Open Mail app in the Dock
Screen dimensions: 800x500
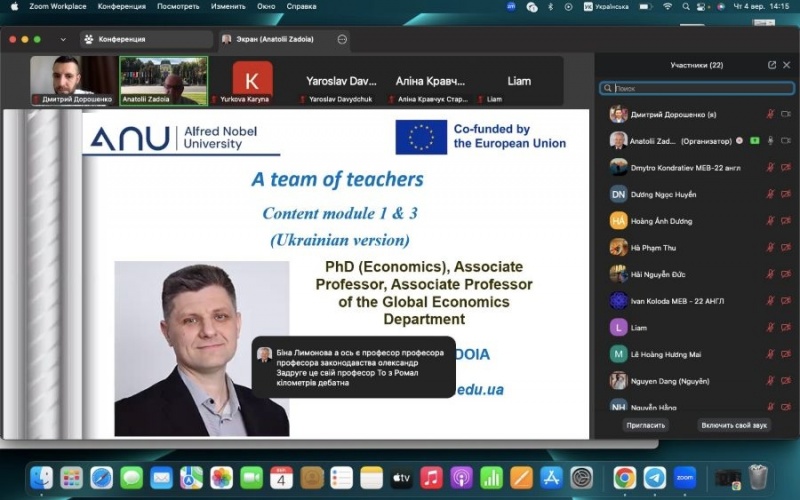[162, 478]
